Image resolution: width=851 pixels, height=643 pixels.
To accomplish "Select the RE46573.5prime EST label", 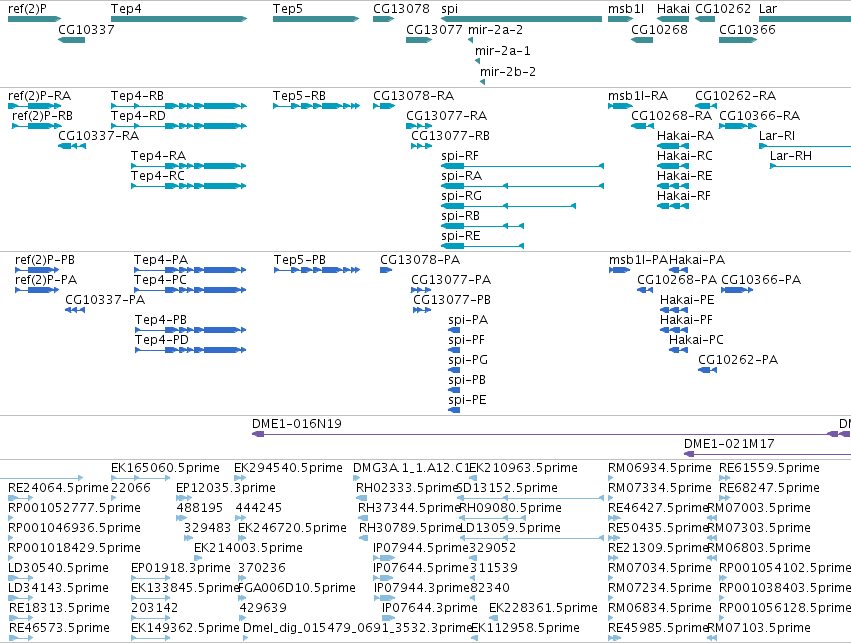I will point(59,628).
